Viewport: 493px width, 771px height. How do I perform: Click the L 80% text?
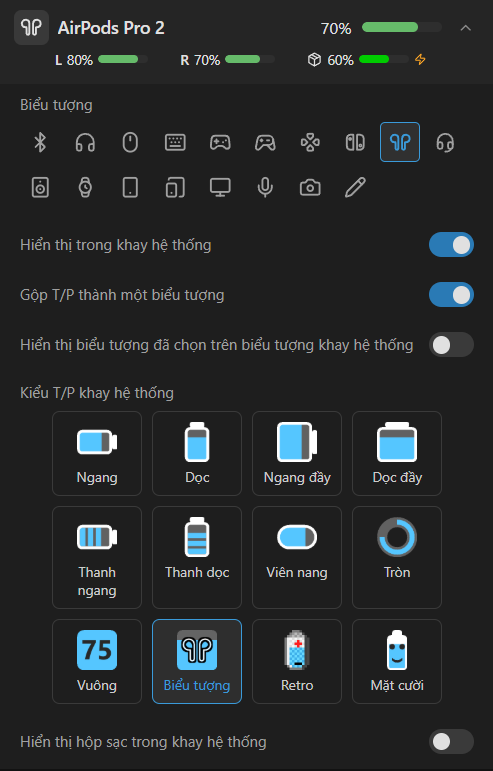[74, 60]
